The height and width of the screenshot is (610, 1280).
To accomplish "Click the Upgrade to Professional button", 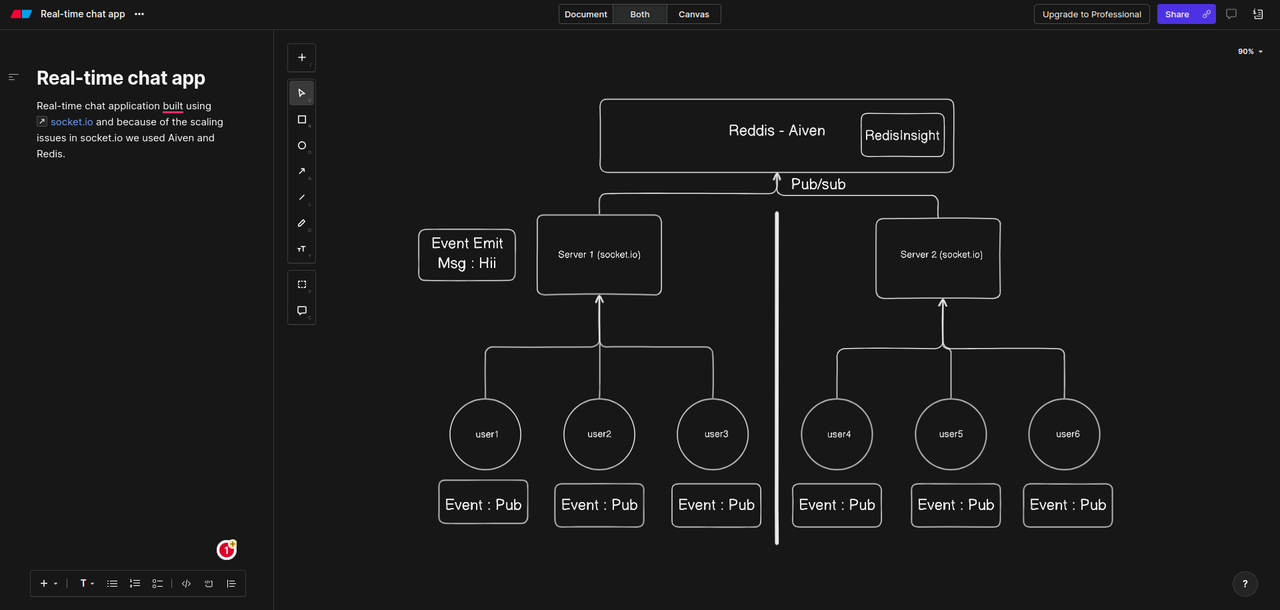I will tap(1092, 14).
